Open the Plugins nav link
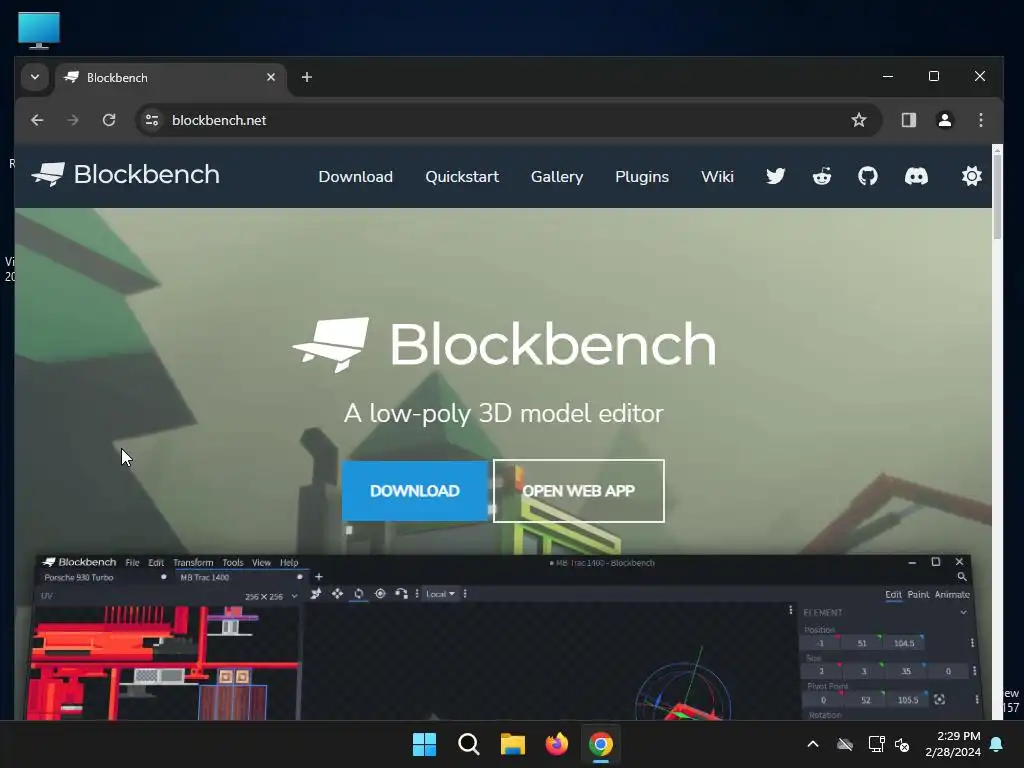 pyautogui.click(x=642, y=176)
